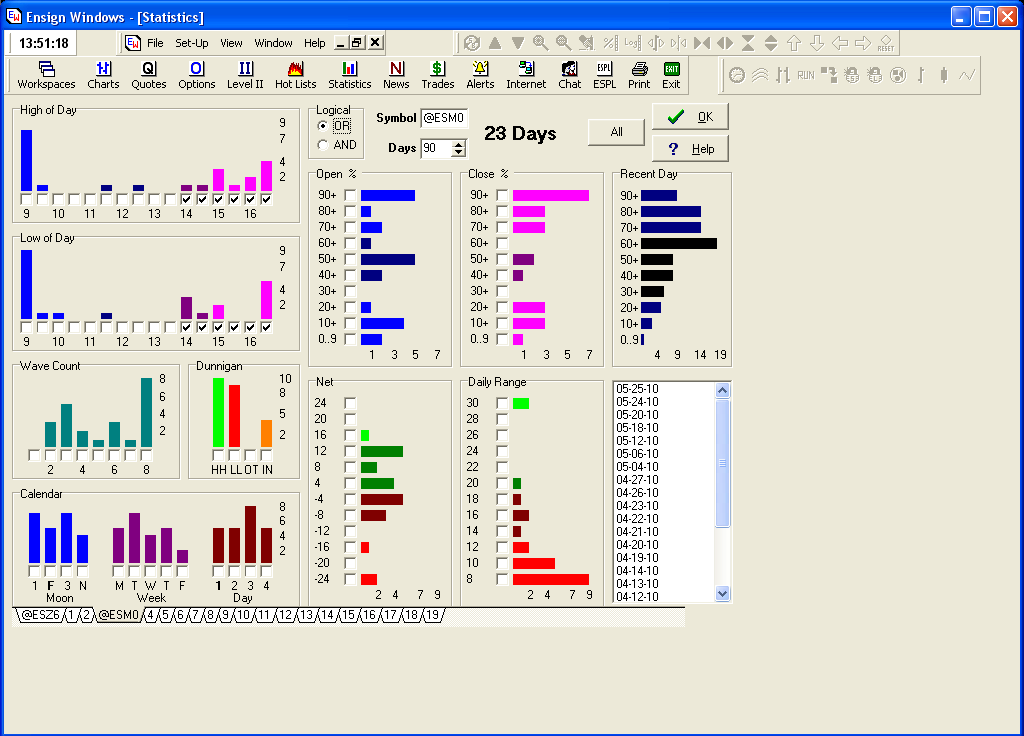Click the grayed RESET chart icon
This screenshot has width=1024, height=736.
[x=886, y=43]
